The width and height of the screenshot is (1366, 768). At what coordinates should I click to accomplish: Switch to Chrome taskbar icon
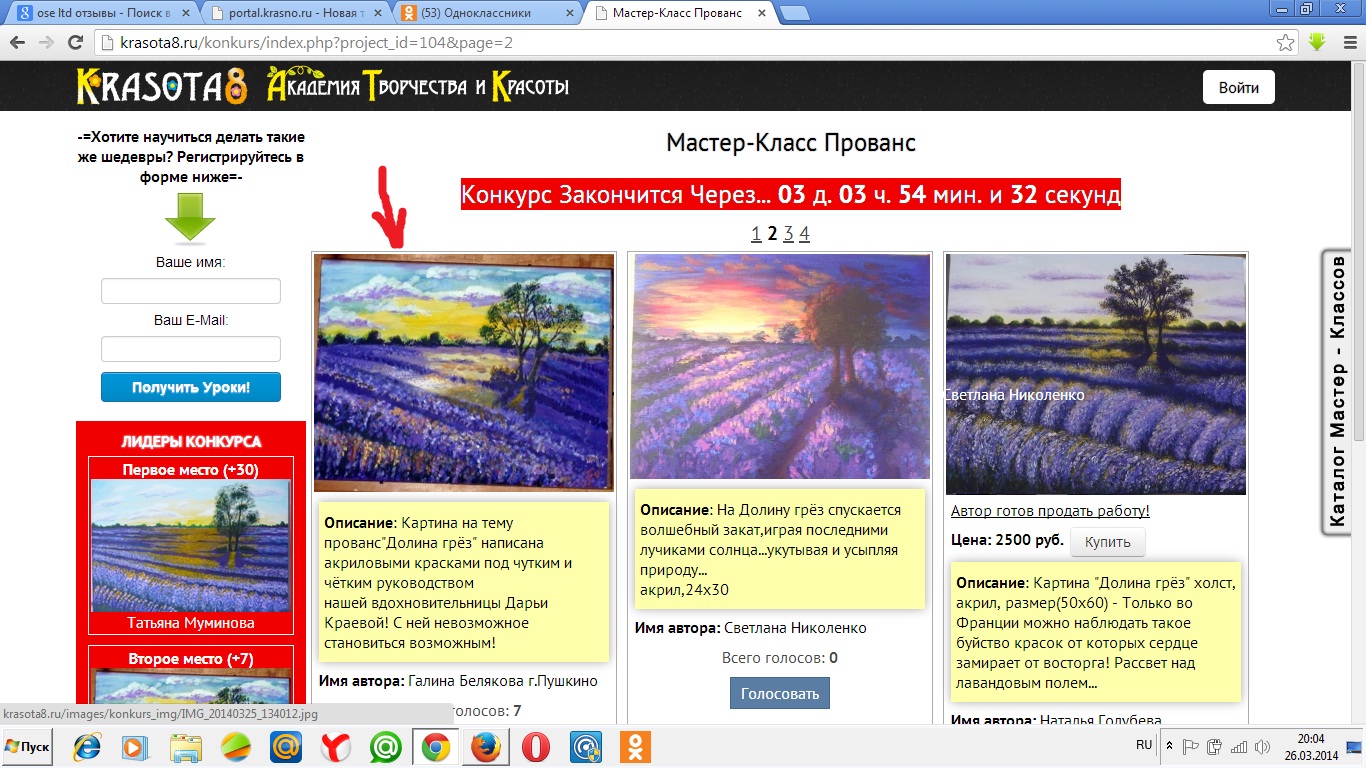click(436, 747)
